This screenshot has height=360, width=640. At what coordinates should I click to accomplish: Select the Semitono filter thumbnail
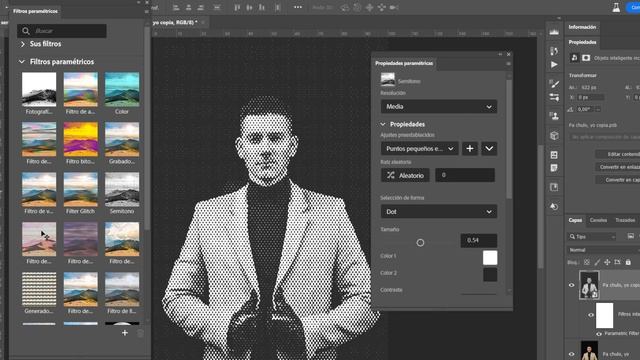122,189
